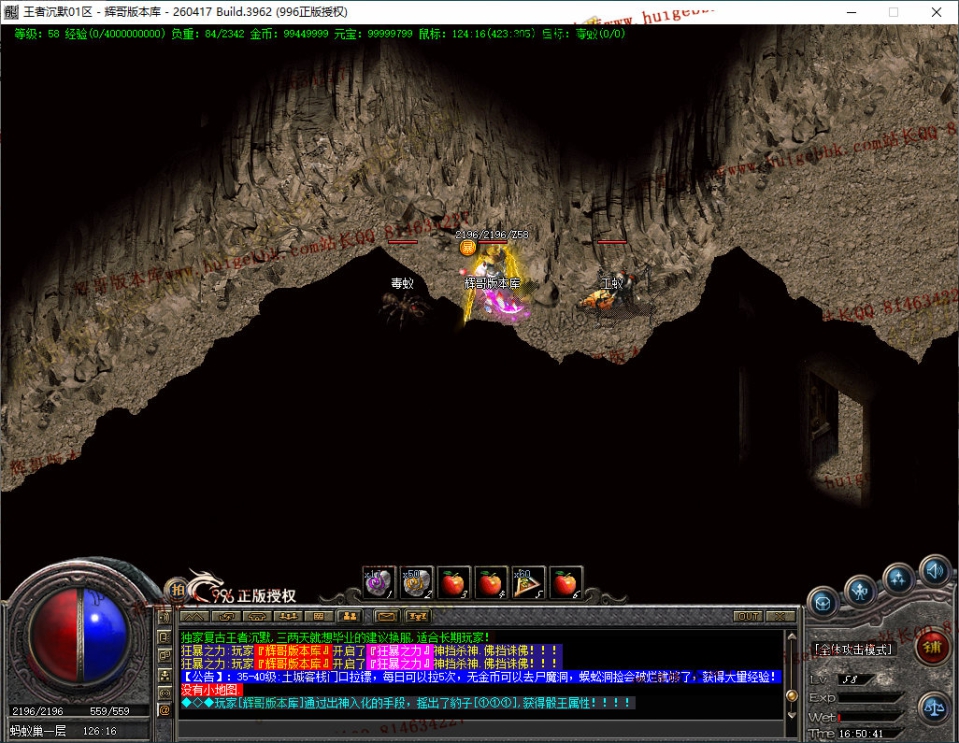Click the three-figures group button on chat toolbar

pyautogui.click(x=287, y=616)
